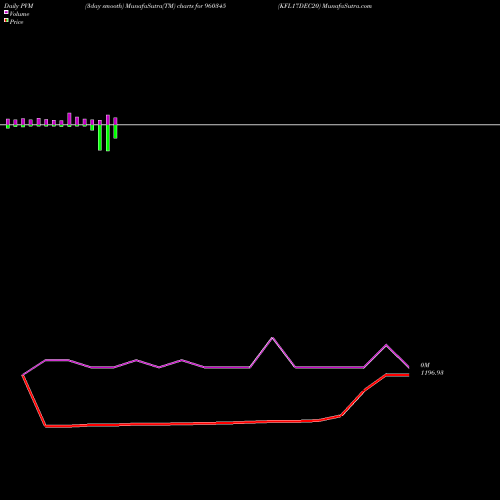Select the 'Price' legend label

click(16, 22)
